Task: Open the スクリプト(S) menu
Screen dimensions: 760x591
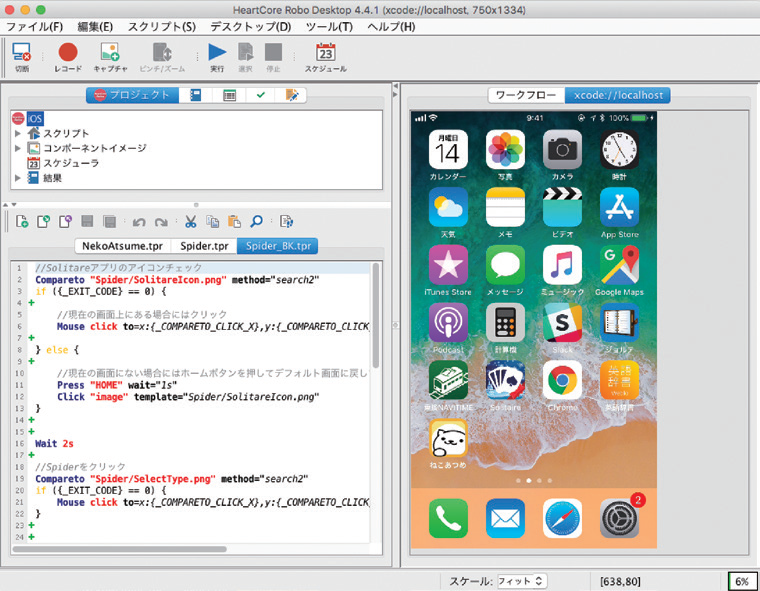Action: point(161,27)
